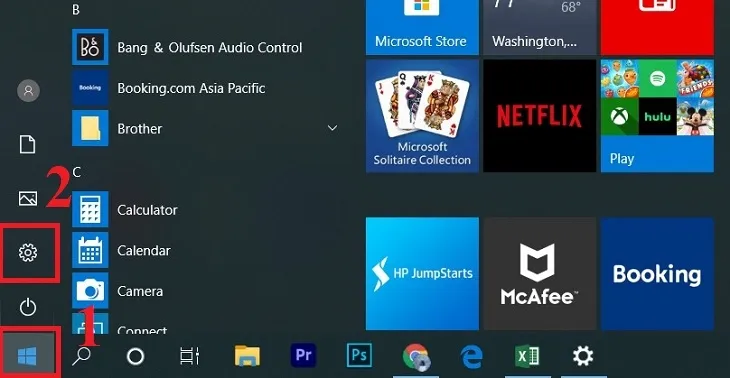Click the user account avatar
This screenshot has width=730, height=378.
point(28,91)
